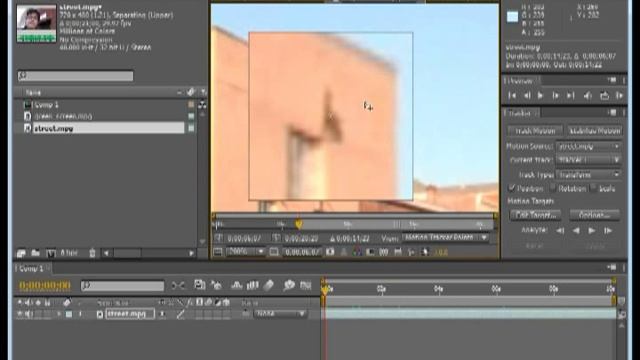Viewport: 640px width, 360px height.
Task: Click the layer viewer time marker
Action: 299,224
